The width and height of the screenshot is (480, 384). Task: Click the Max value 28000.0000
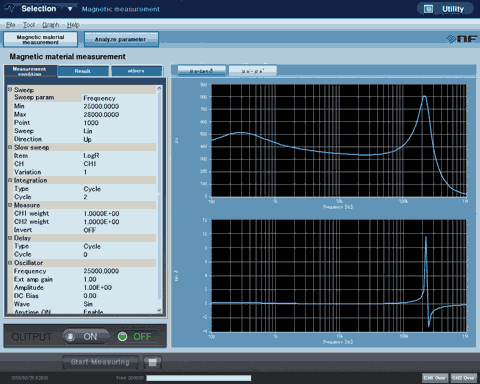point(101,114)
